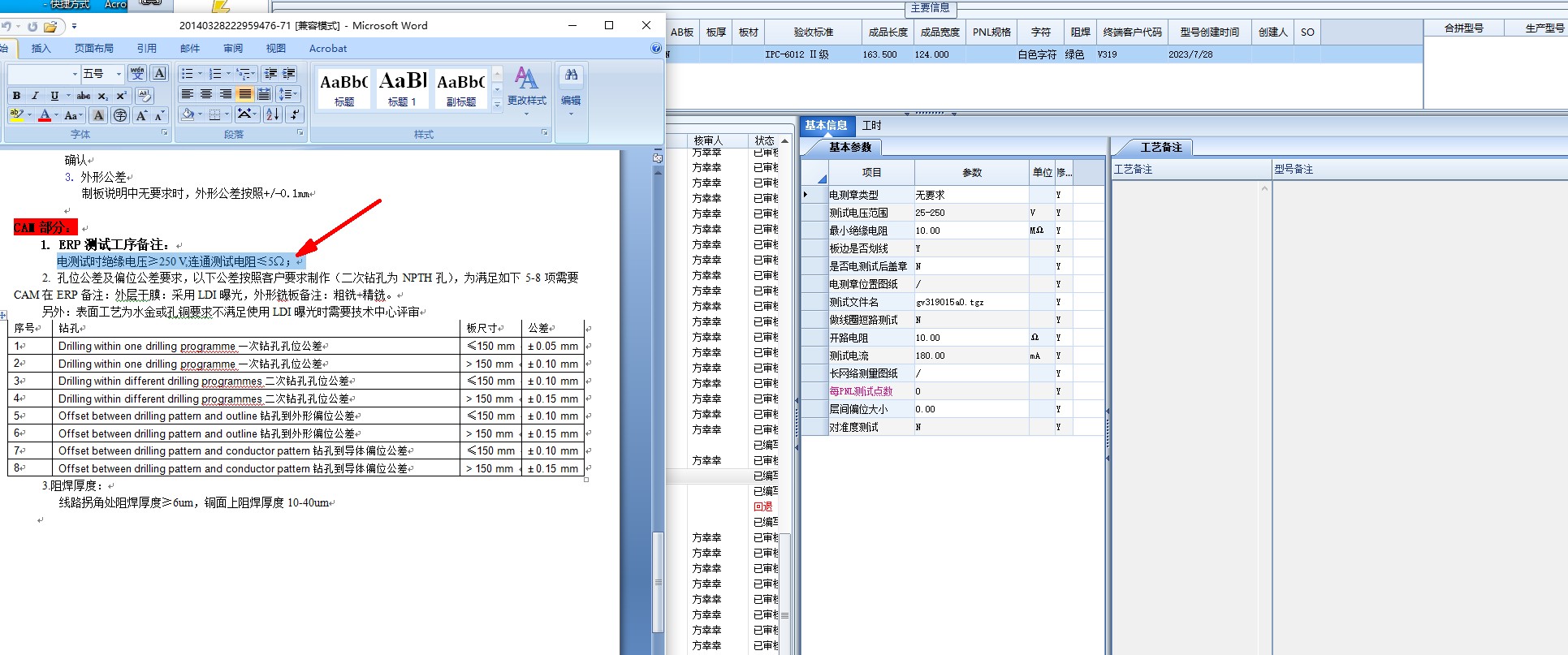This screenshot has width=1568, height=655.
Task: Expand the styles gallery list
Action: (x=497, y=104)
